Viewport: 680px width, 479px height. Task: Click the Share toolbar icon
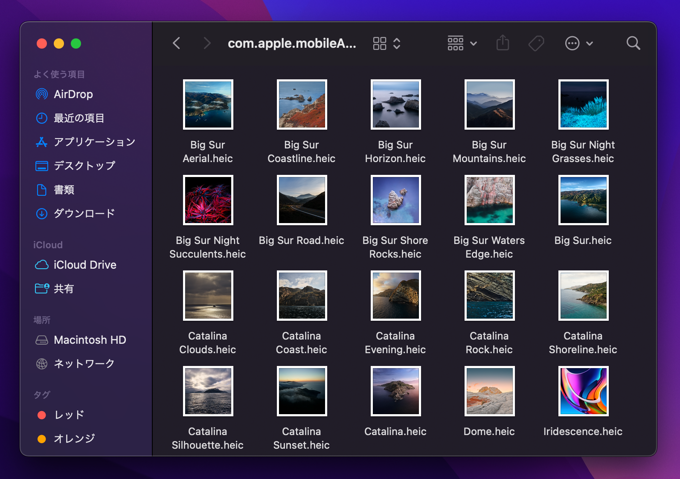[503, 43]
